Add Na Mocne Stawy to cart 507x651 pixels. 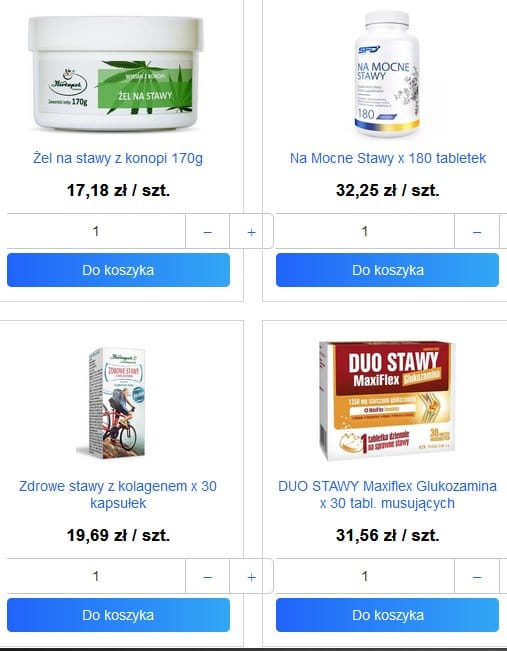click(x=387, y=270)
